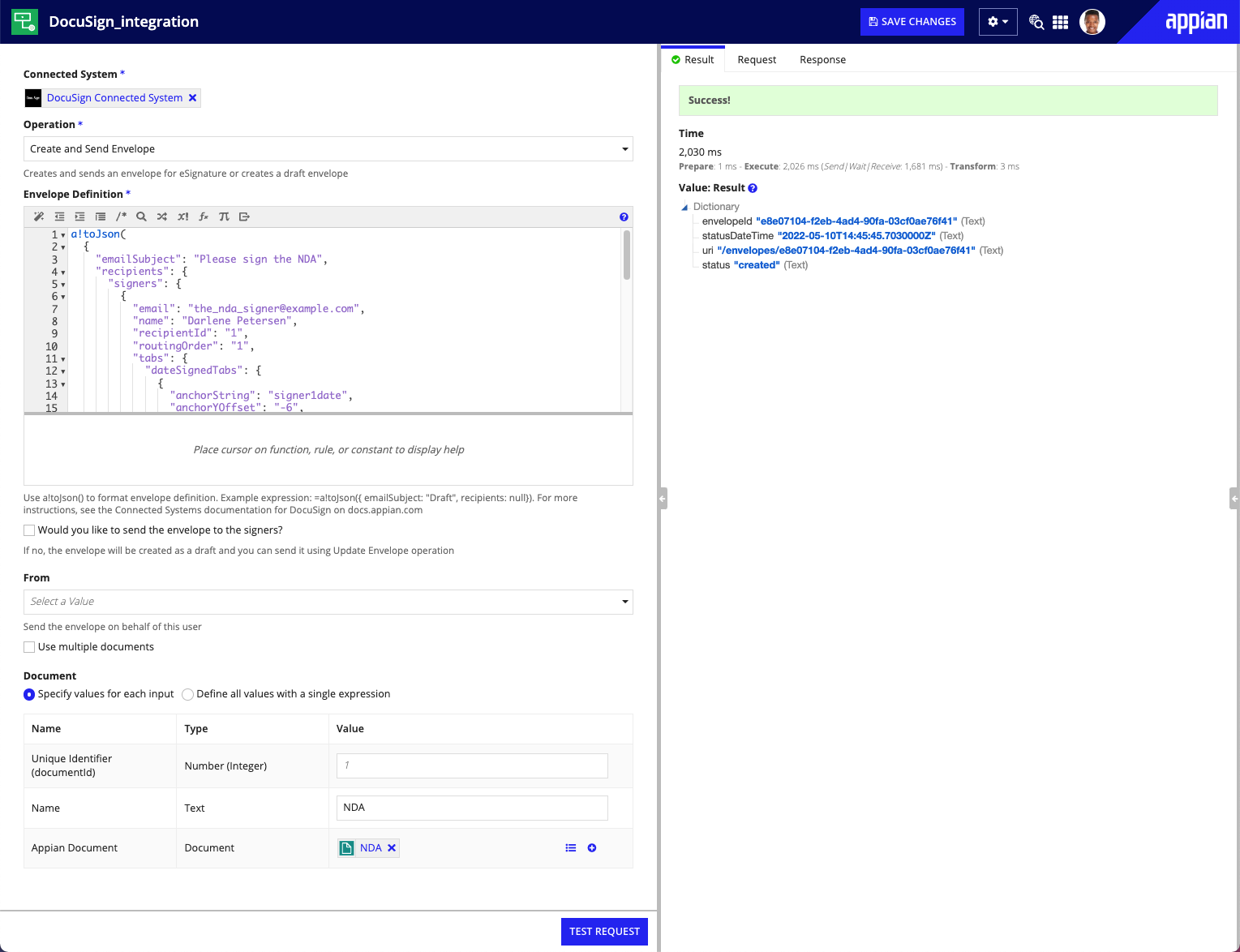Viewport: 1240px width, 952px height.
Task: Click the Unique Identifier documentId field
Action: [472, 766]
